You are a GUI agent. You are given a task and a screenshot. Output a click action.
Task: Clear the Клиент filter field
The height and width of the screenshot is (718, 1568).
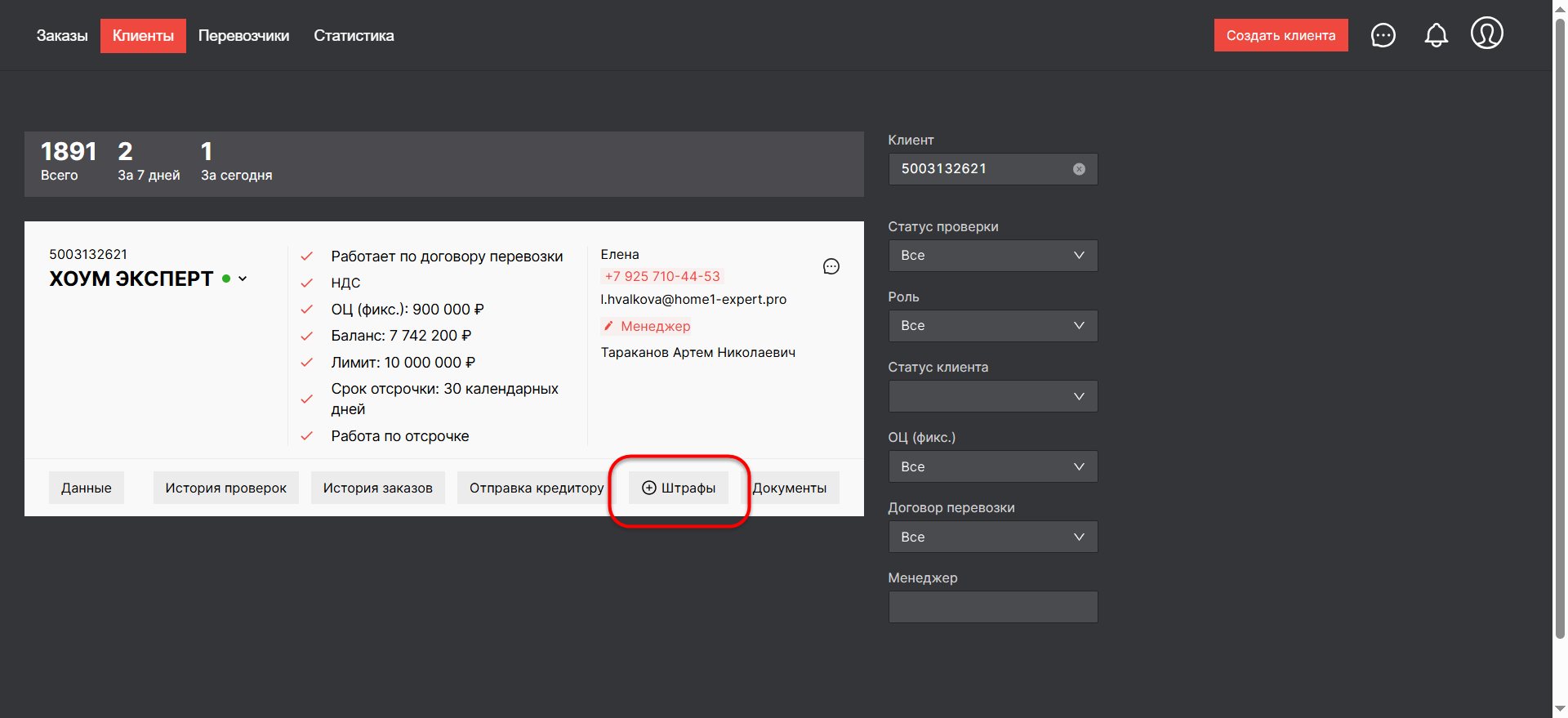point(1079,169)
